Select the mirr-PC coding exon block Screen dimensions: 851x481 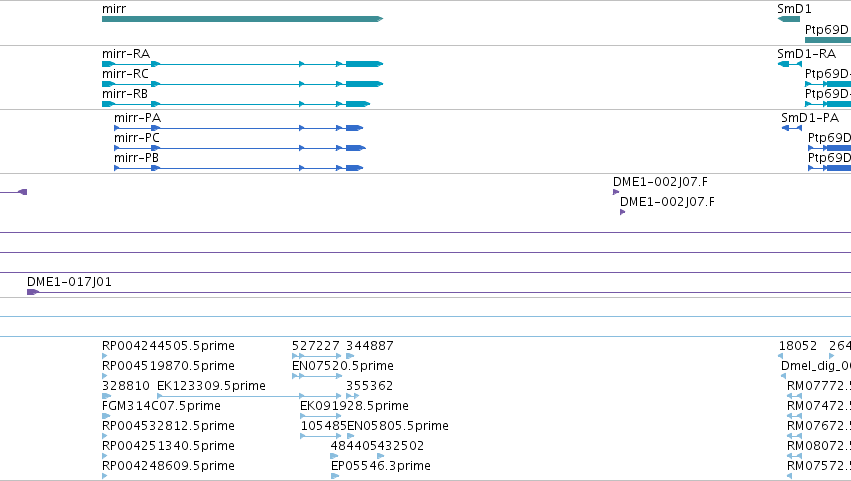coord(355,148)
